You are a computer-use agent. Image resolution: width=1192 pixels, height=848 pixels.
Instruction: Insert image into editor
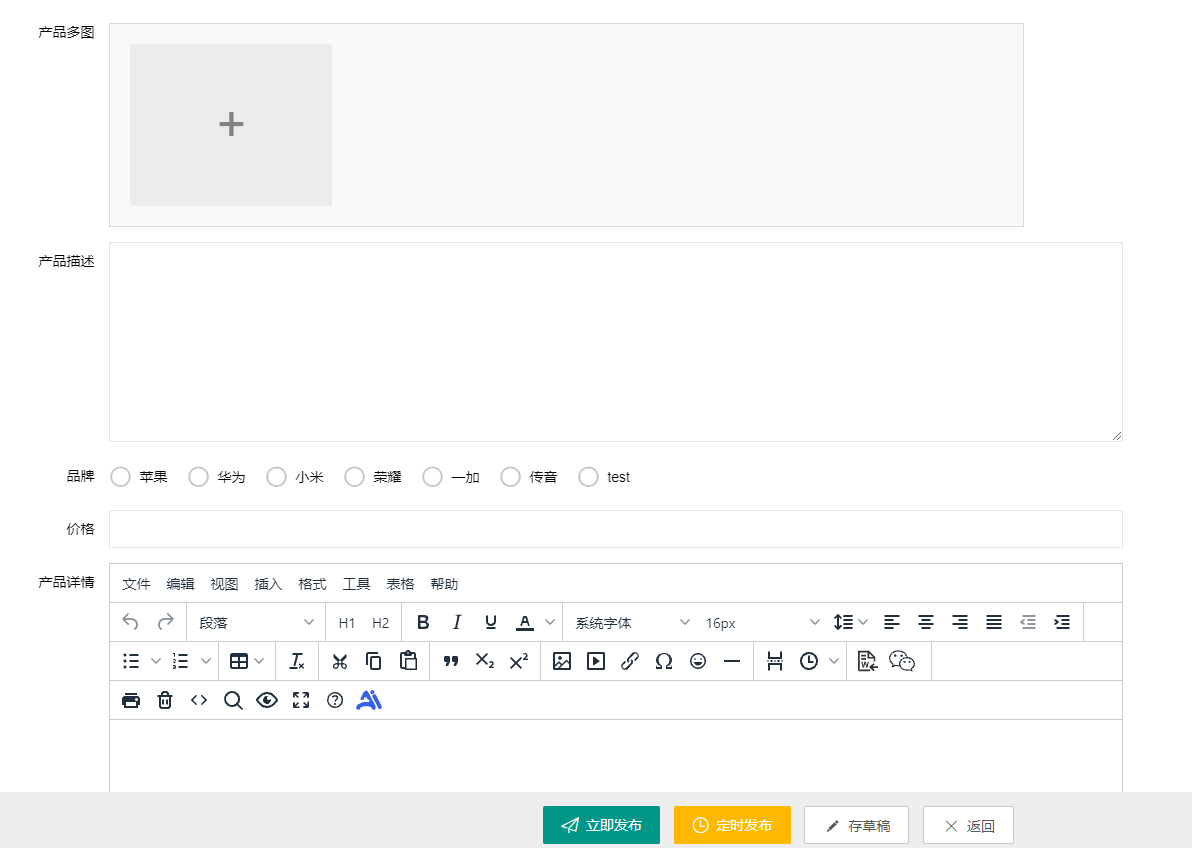pyautogui.click(x=562, y=661)
